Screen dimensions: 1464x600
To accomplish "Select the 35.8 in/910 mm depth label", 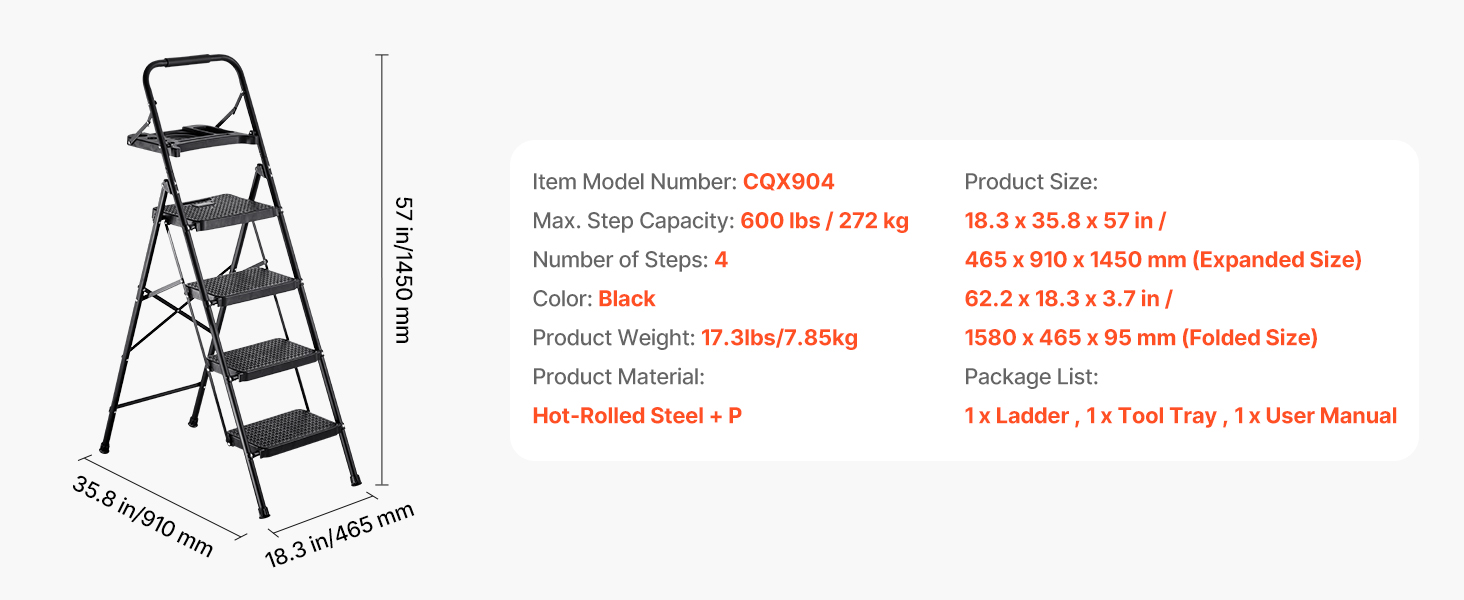I will [142, 515].
